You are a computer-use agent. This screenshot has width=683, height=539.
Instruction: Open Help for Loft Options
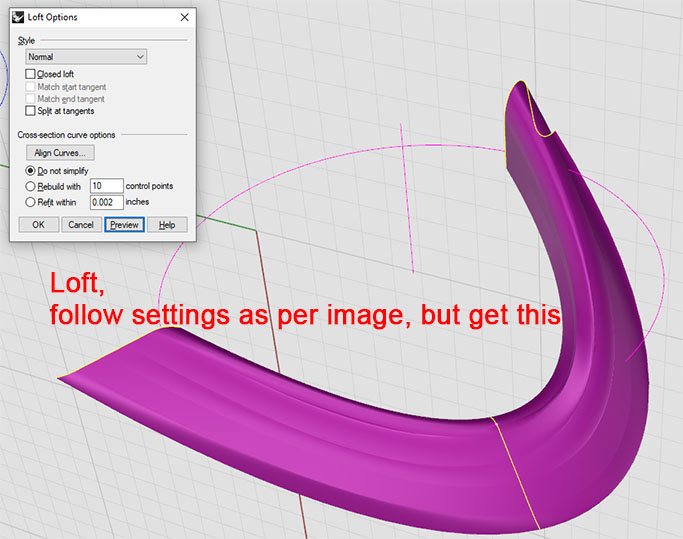[x=167, y=225]
